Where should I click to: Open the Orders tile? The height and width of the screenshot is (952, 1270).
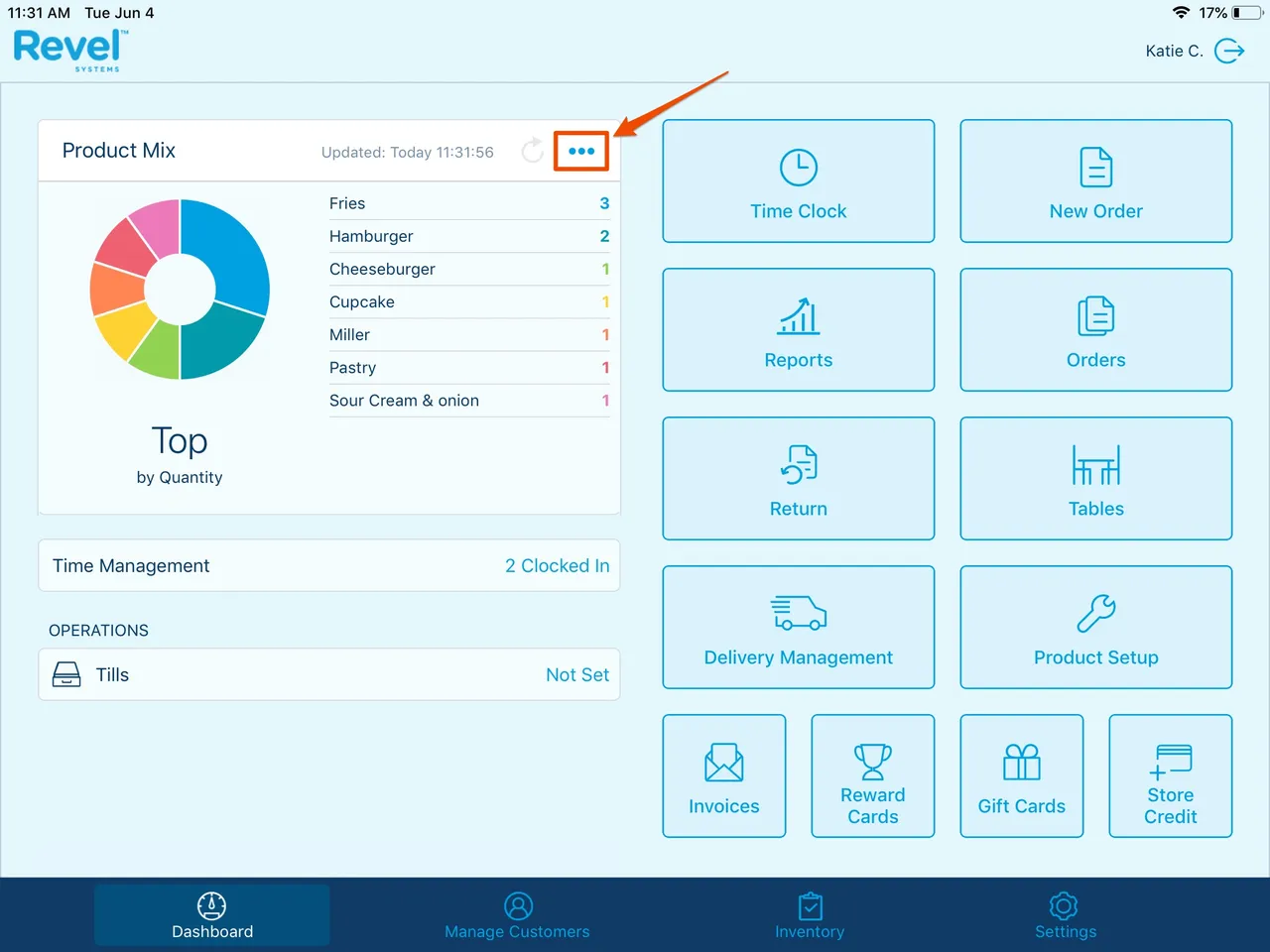click(1096, 330)
